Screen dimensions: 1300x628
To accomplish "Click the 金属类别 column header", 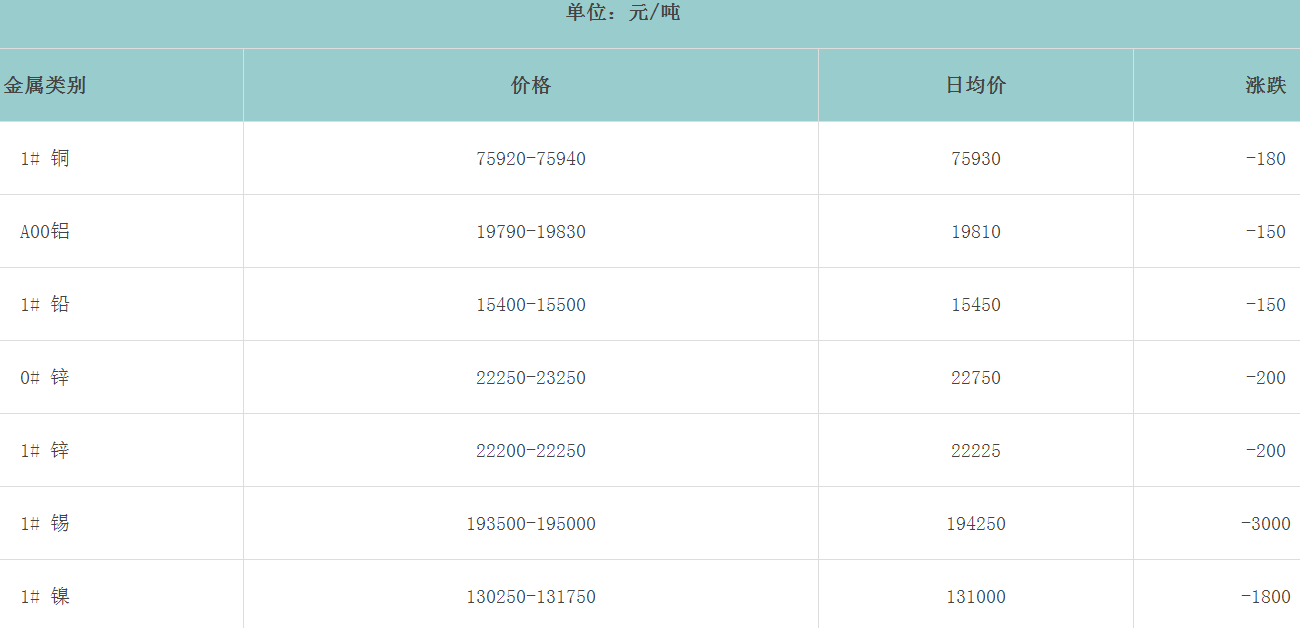I will pyautogui.click(x=45, y=85).
